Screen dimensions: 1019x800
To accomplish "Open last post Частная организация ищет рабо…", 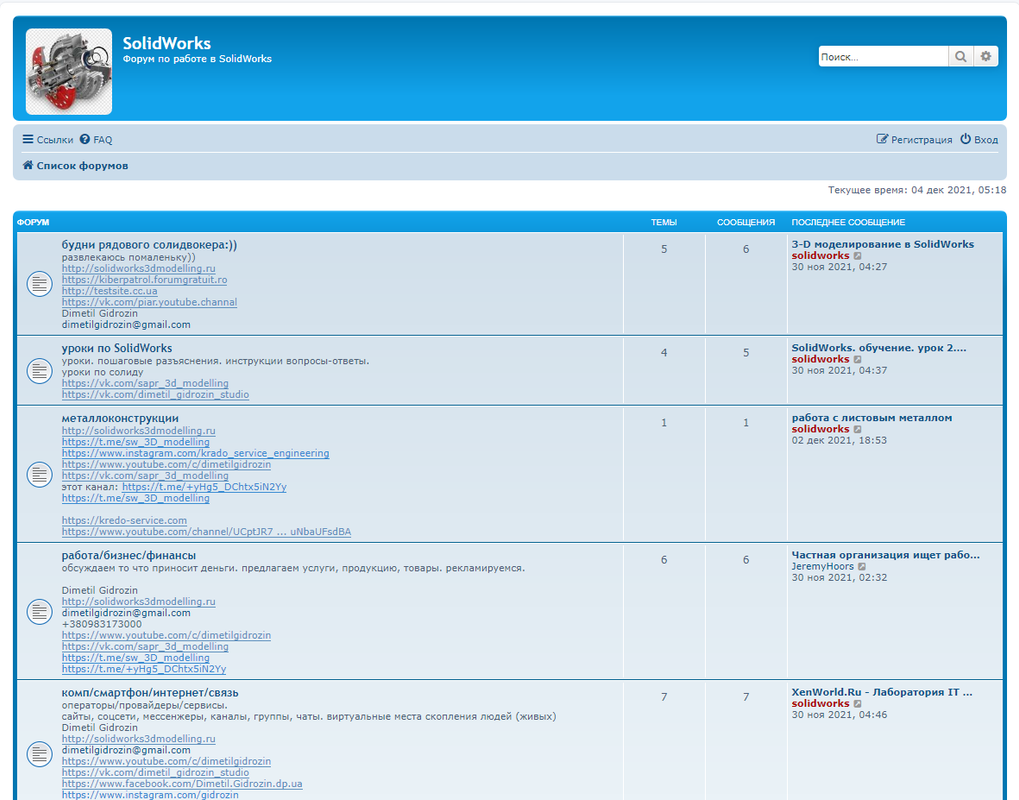I will coord(885,555).
